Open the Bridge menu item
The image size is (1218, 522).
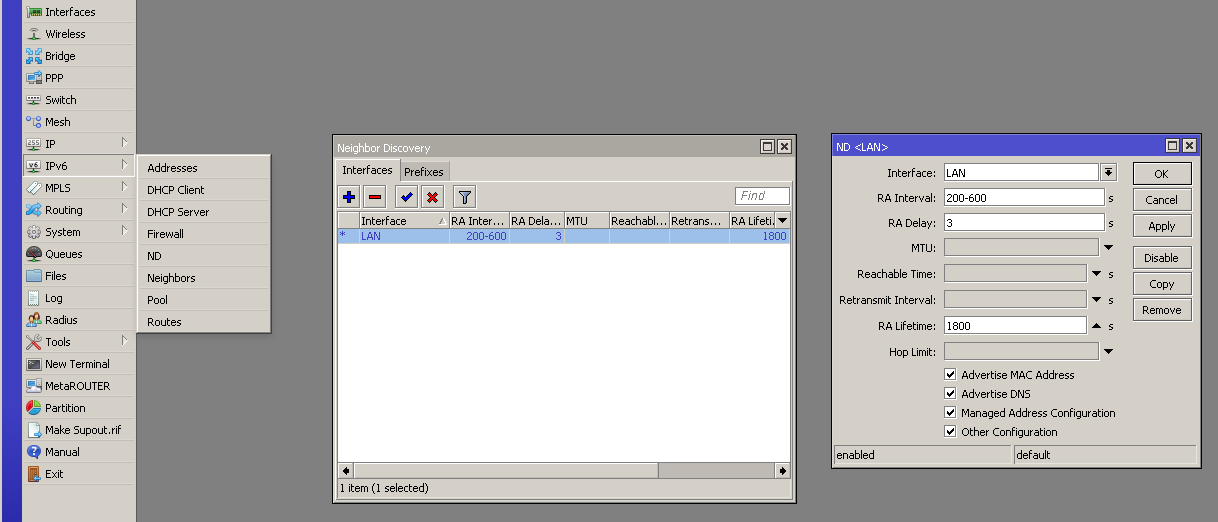coord(78,56)
